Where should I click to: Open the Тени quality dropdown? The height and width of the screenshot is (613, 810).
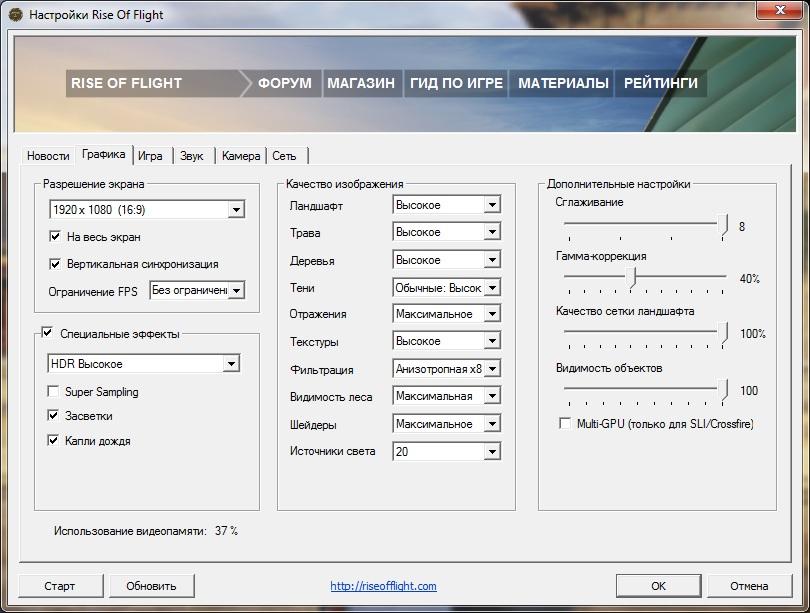(446, 287)
